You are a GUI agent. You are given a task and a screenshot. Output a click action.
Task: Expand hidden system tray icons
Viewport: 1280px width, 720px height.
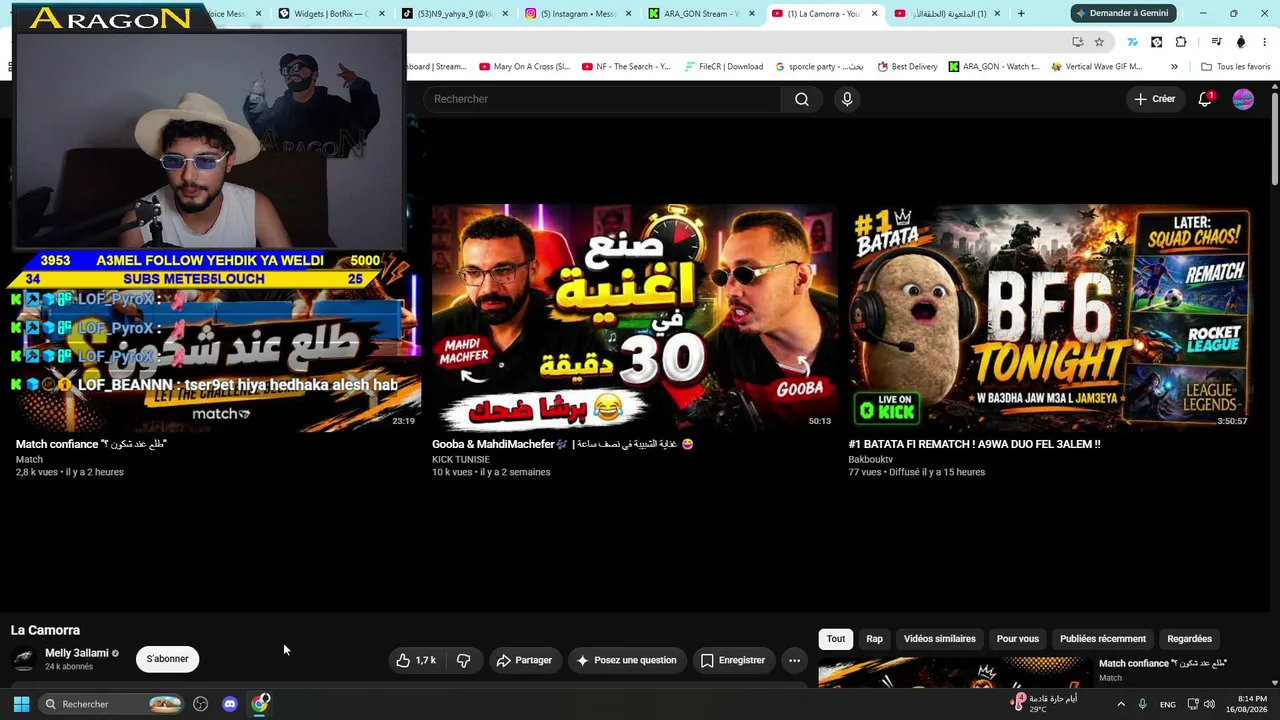click(x=1121, y=704)
